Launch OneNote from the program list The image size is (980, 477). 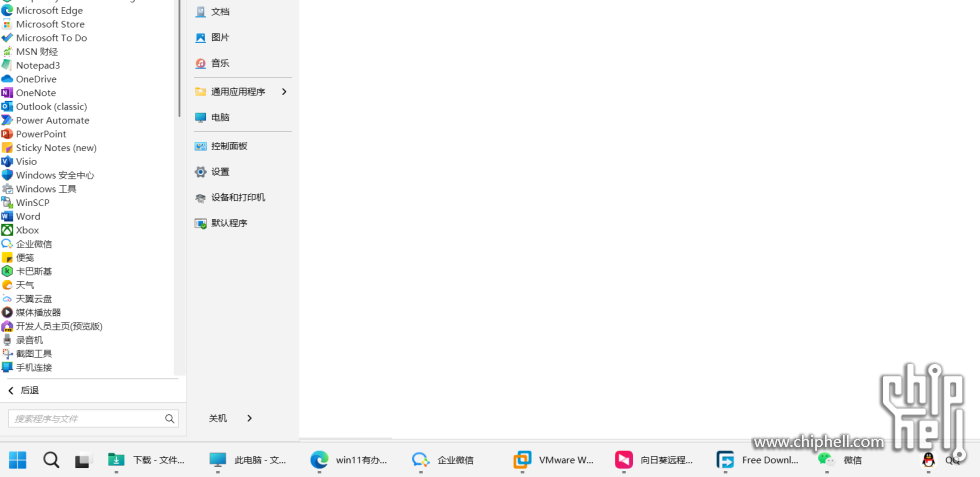coord(29,93)
